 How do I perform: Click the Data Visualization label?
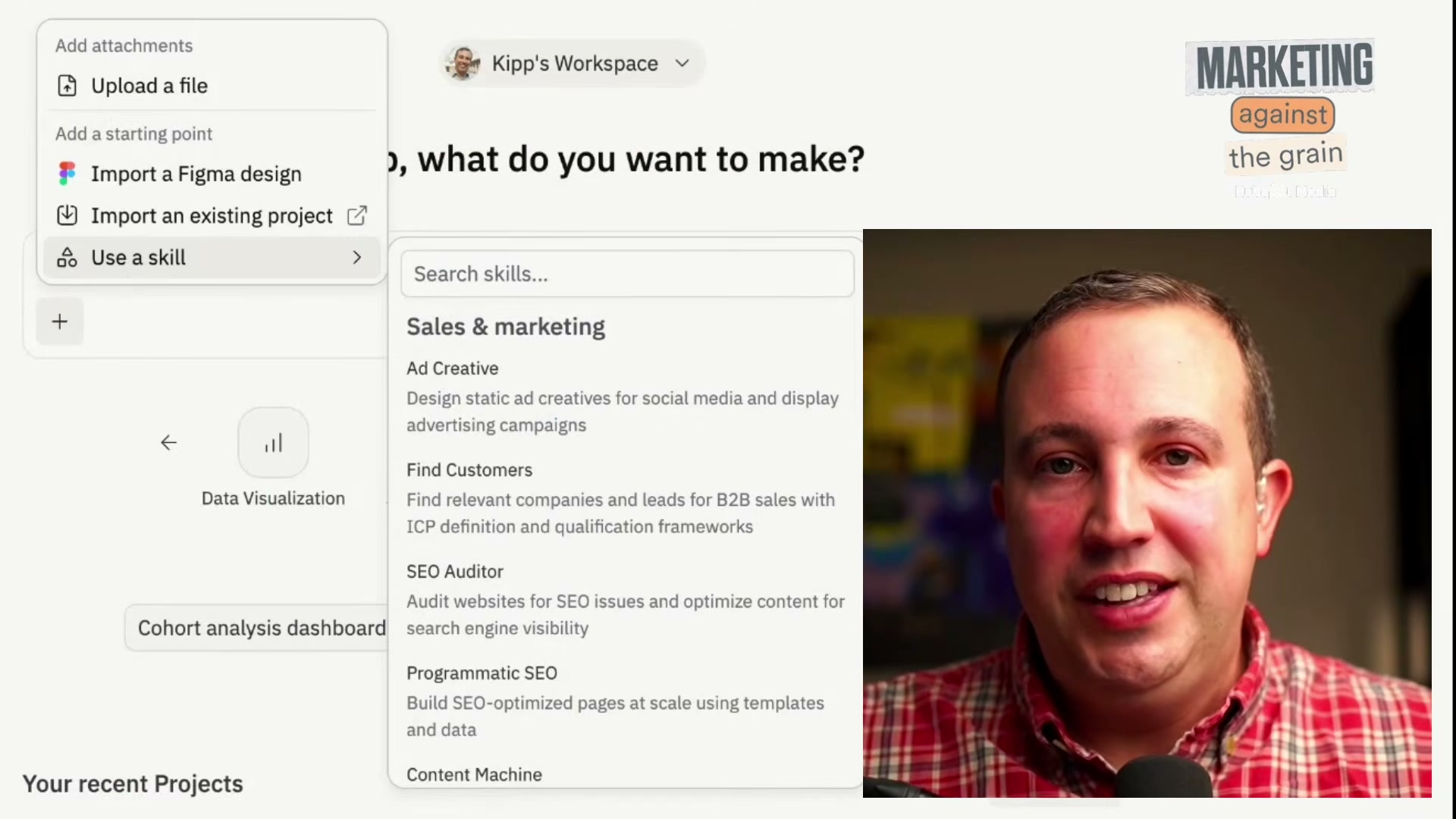(x=273, y=498)
